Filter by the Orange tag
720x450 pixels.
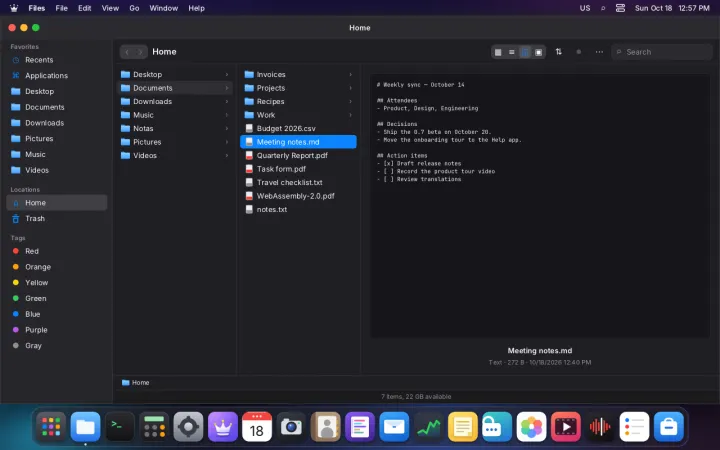(x=56, y=267)
